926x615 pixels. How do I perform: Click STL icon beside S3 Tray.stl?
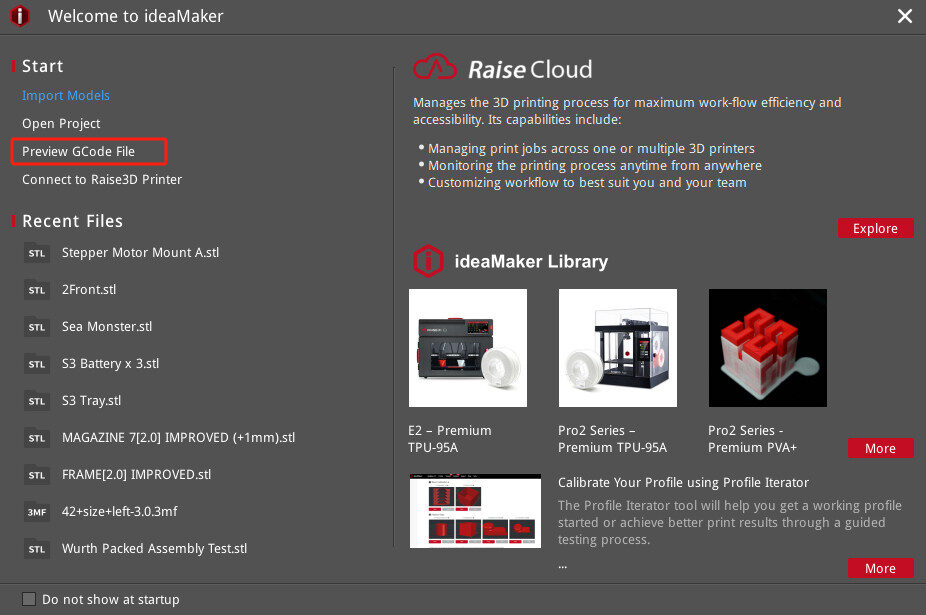pos(37,401)
